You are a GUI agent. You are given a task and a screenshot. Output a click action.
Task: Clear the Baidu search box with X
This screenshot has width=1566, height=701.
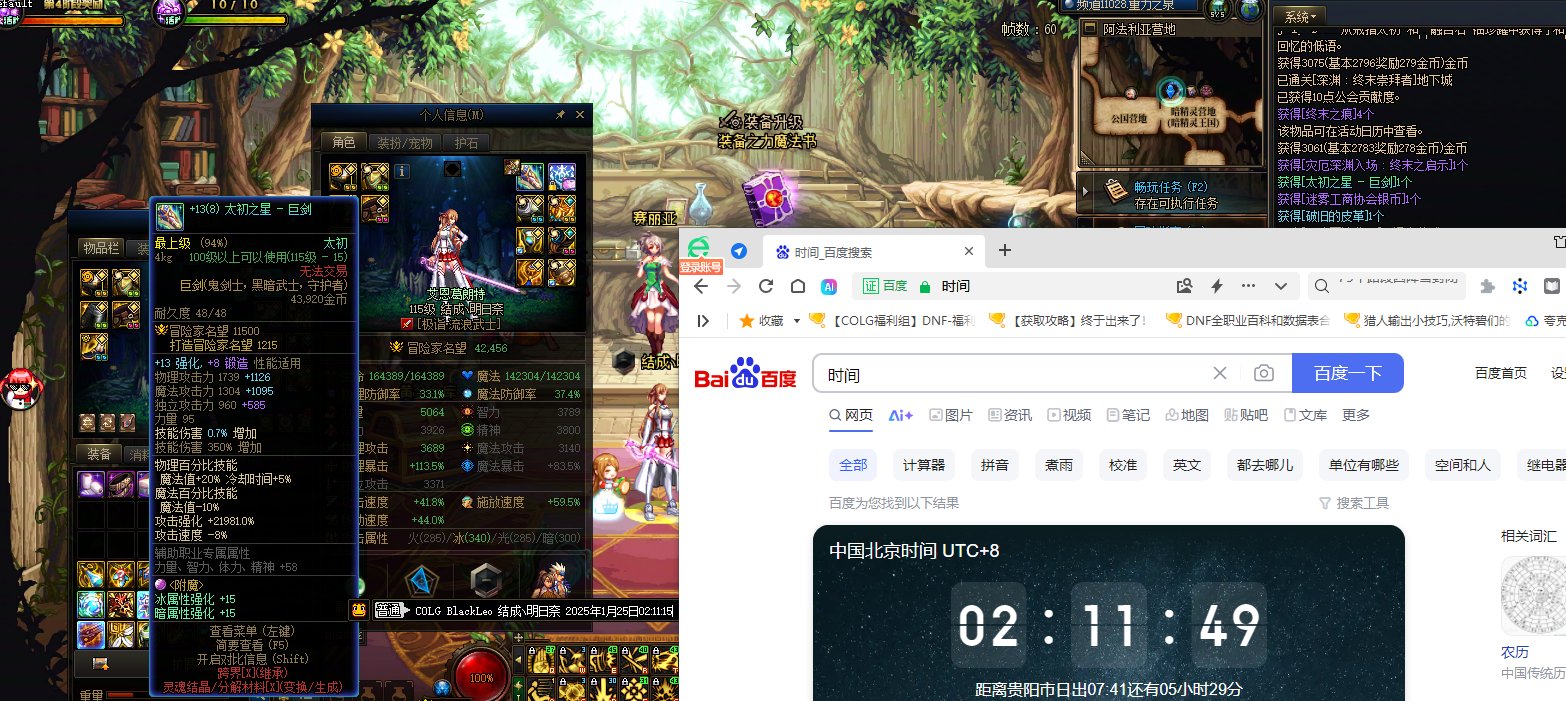[1219, 373]
